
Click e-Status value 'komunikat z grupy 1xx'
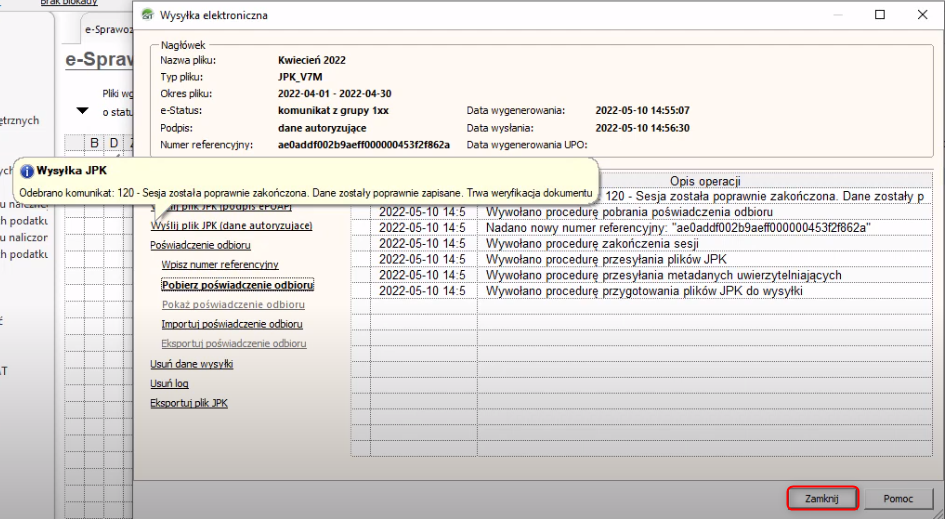point(333,111)
